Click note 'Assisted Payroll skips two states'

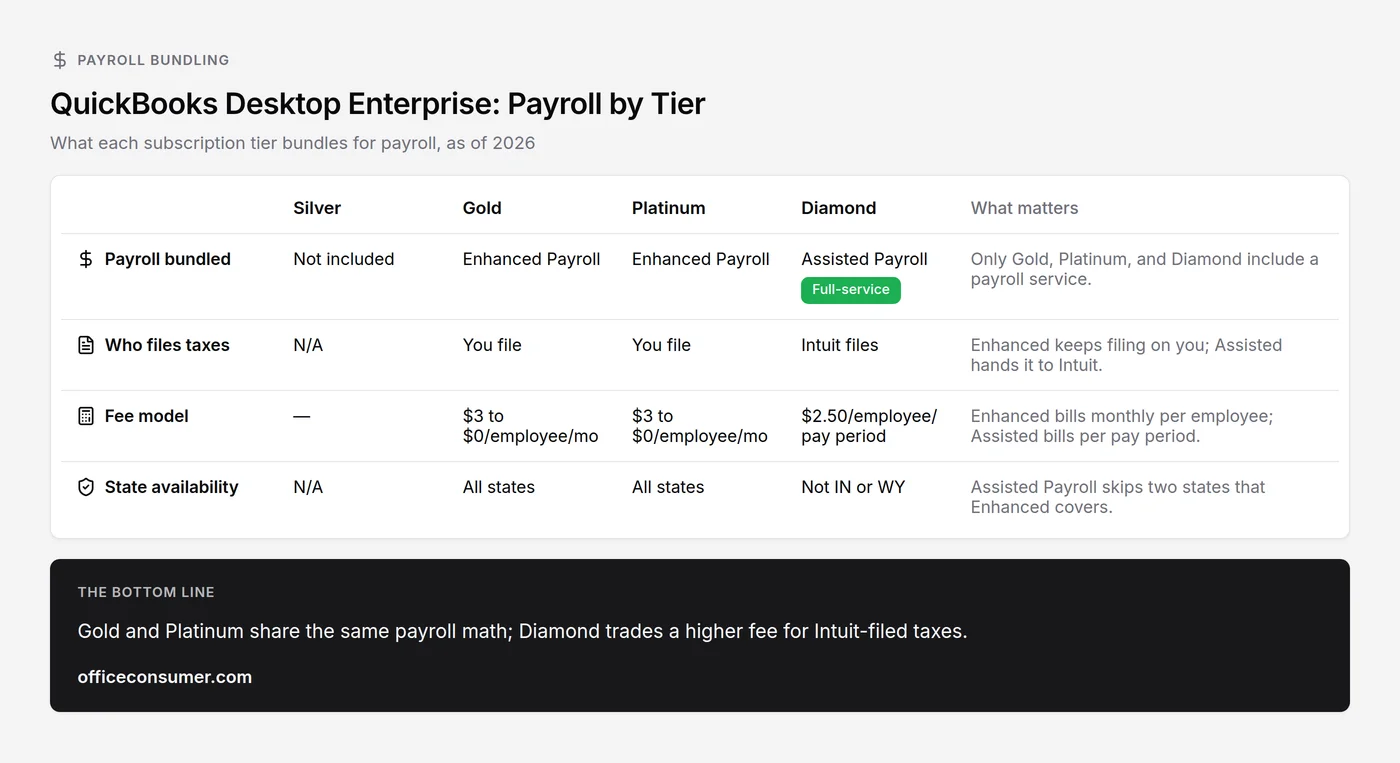pyautogui.click(x=1118, y=497)
